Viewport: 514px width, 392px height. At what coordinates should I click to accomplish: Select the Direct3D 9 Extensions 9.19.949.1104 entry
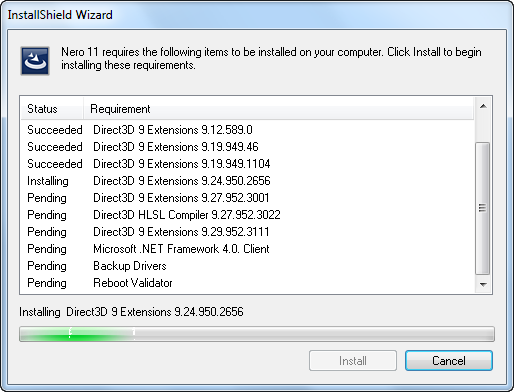[x=247, y=164]
